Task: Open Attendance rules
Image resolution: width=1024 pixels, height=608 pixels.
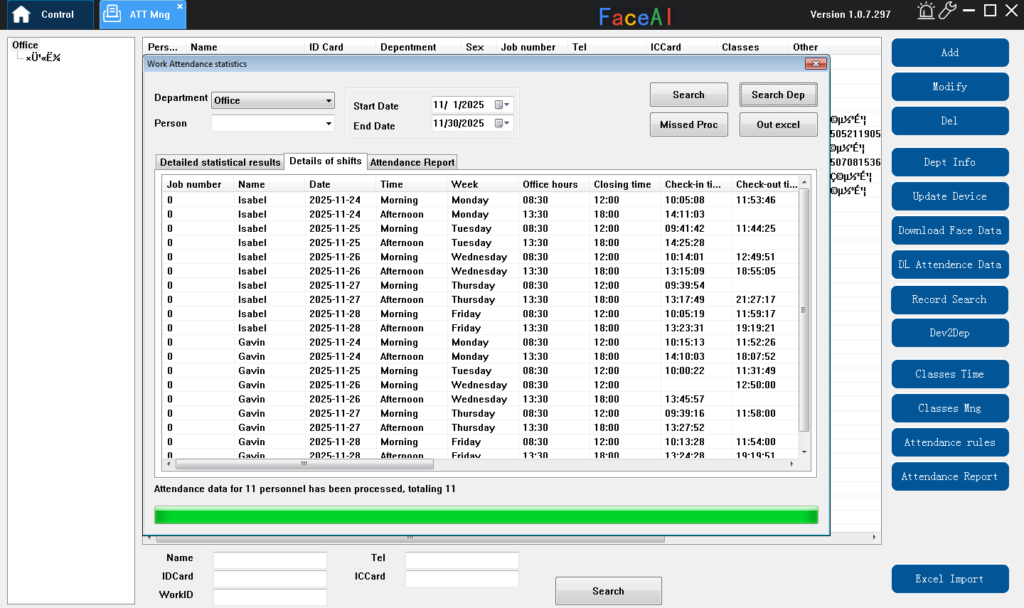Action: [x=950, y=443]
